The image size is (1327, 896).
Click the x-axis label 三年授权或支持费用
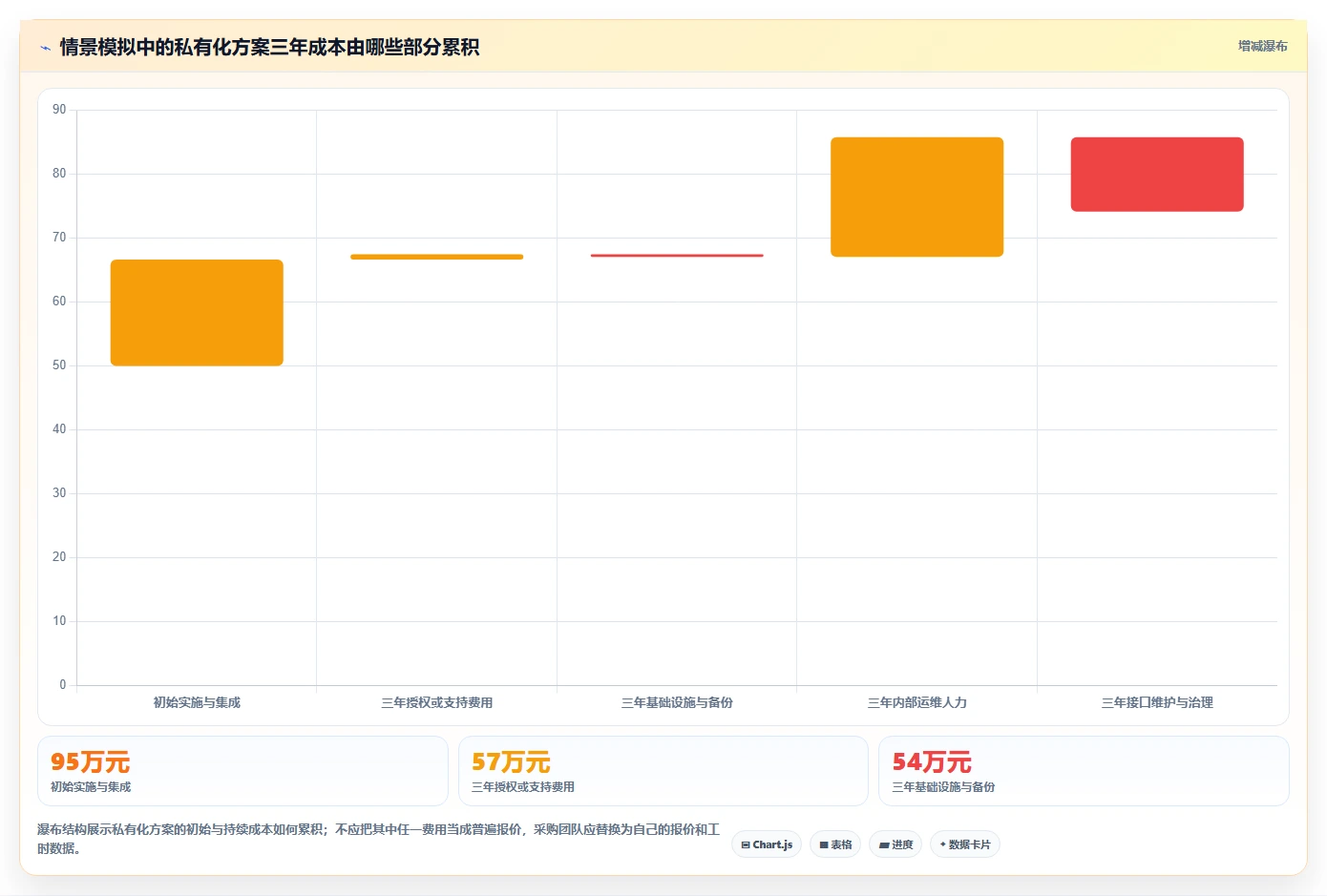click(436, 702)
